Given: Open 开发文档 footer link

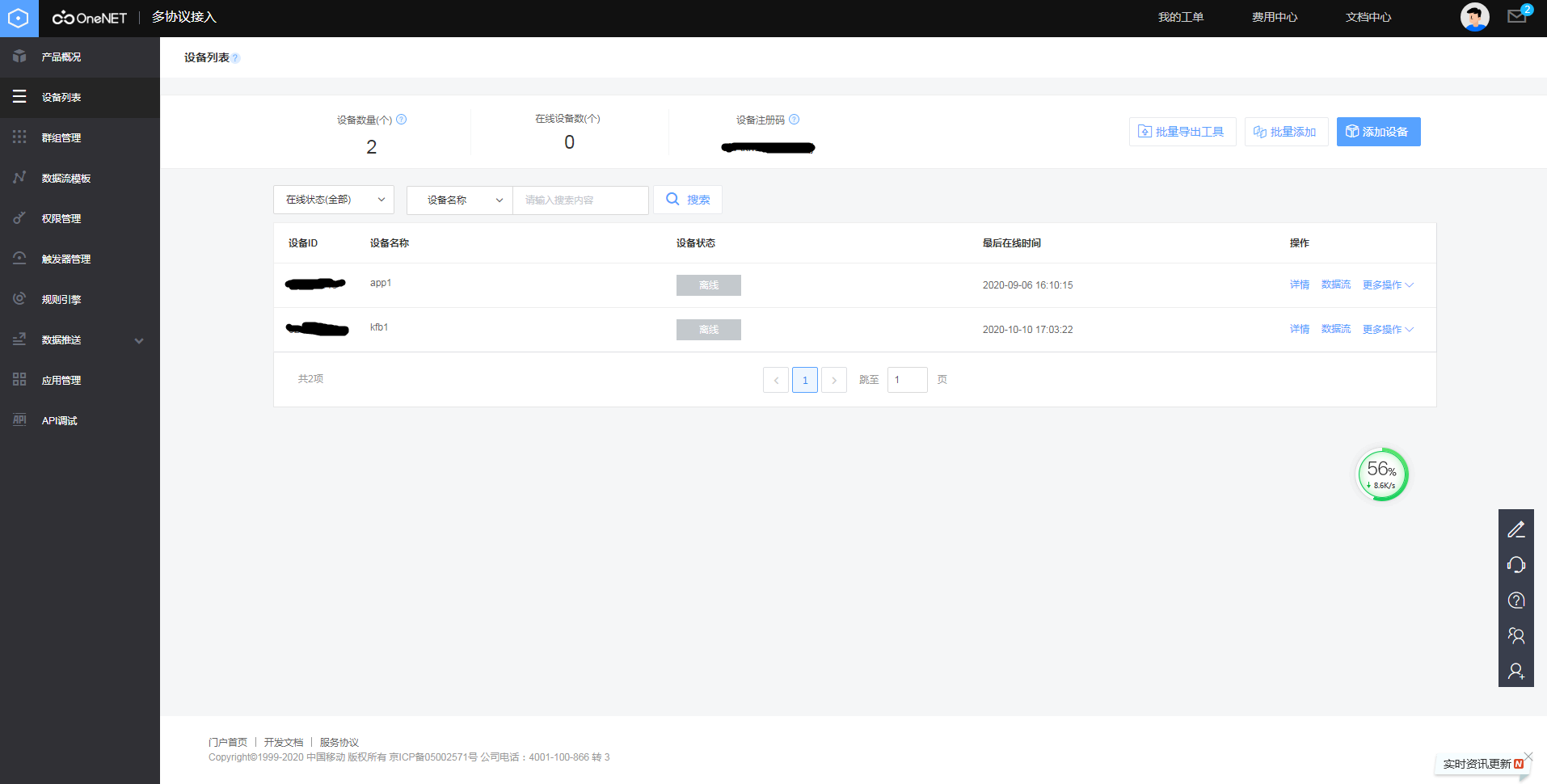Looking at the screenshot, I should pos(284,742).
